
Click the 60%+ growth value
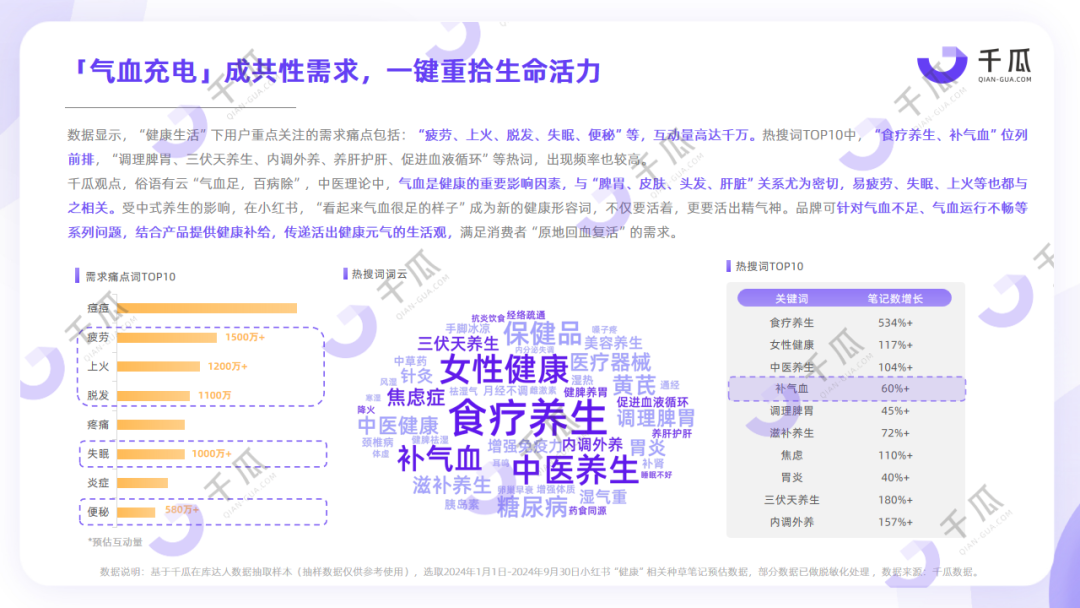point(895,389)
